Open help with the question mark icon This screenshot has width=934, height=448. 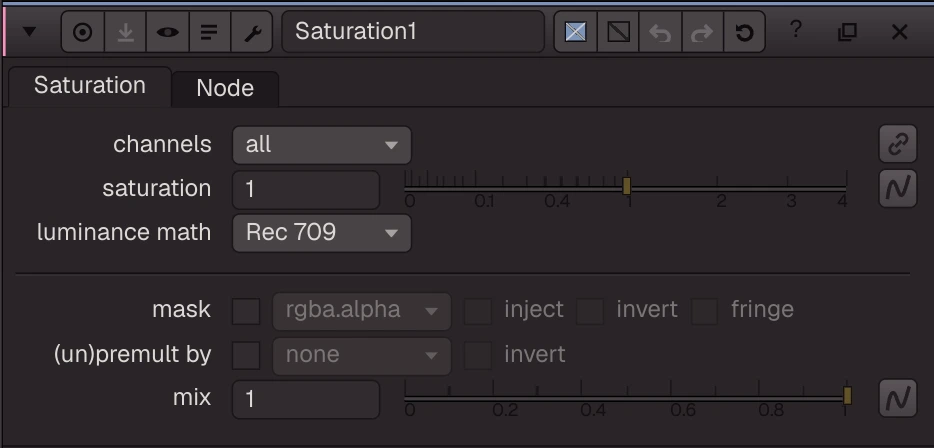[x=795, y=29]
